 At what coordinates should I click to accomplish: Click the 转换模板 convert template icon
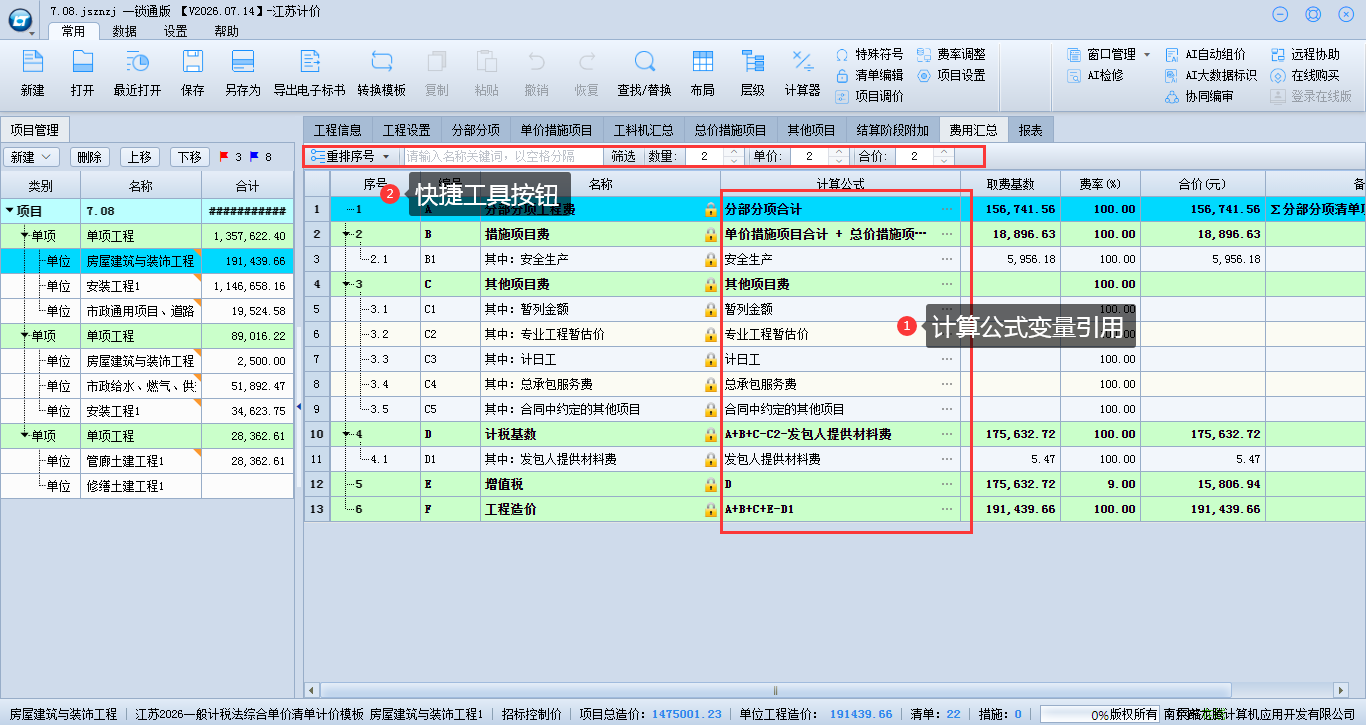[382, 73]
